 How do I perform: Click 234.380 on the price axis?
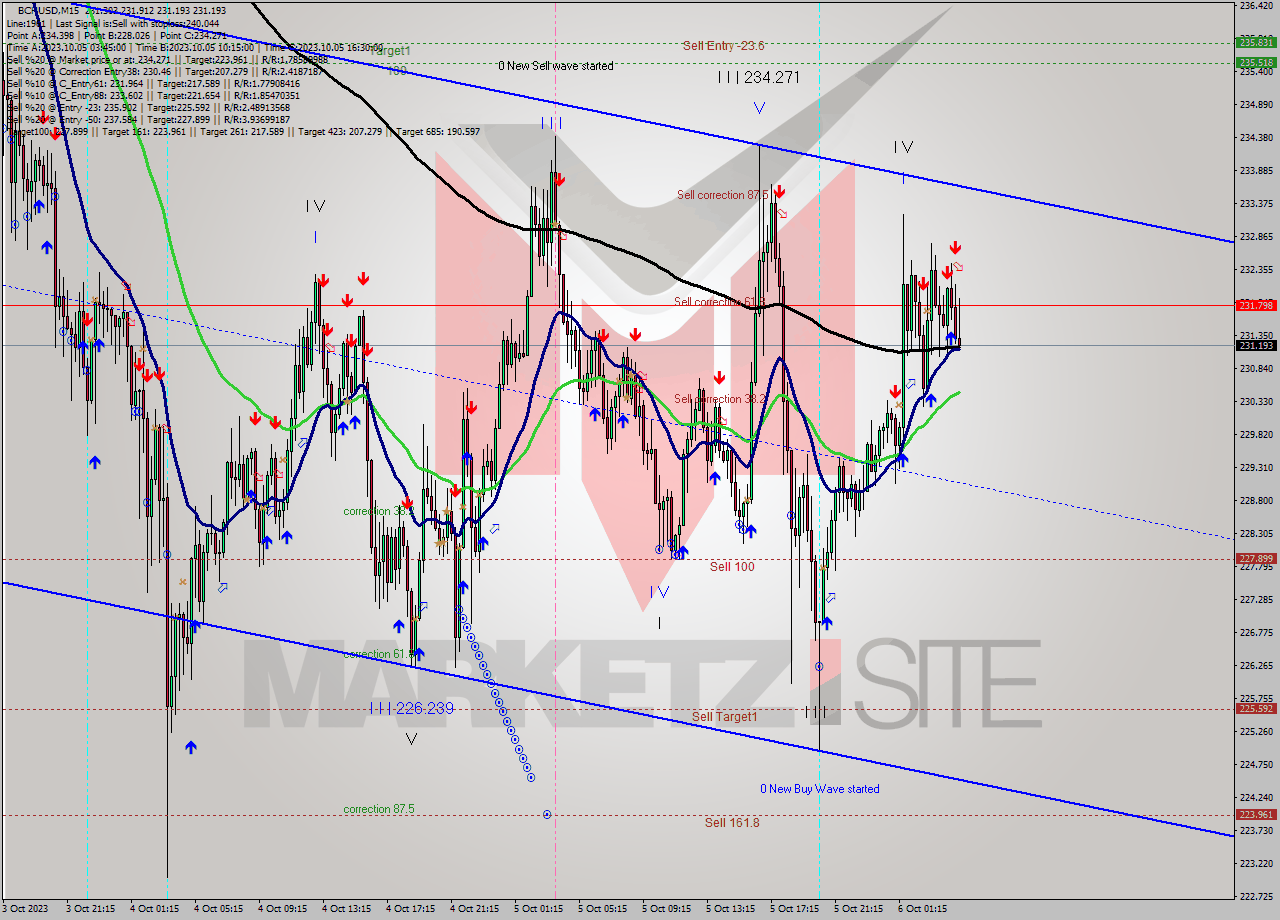click(x=1255, y=137)
